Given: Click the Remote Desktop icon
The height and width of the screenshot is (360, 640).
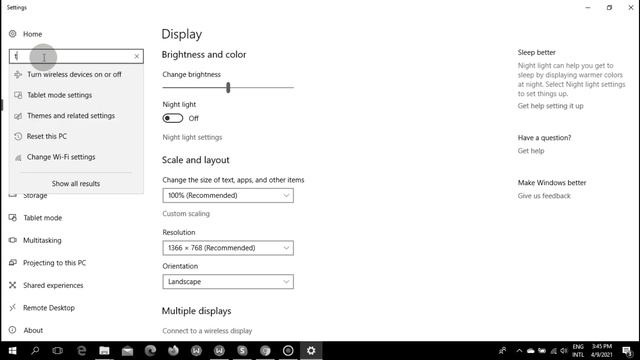Looking at the screenshot, I should (13, 307).
